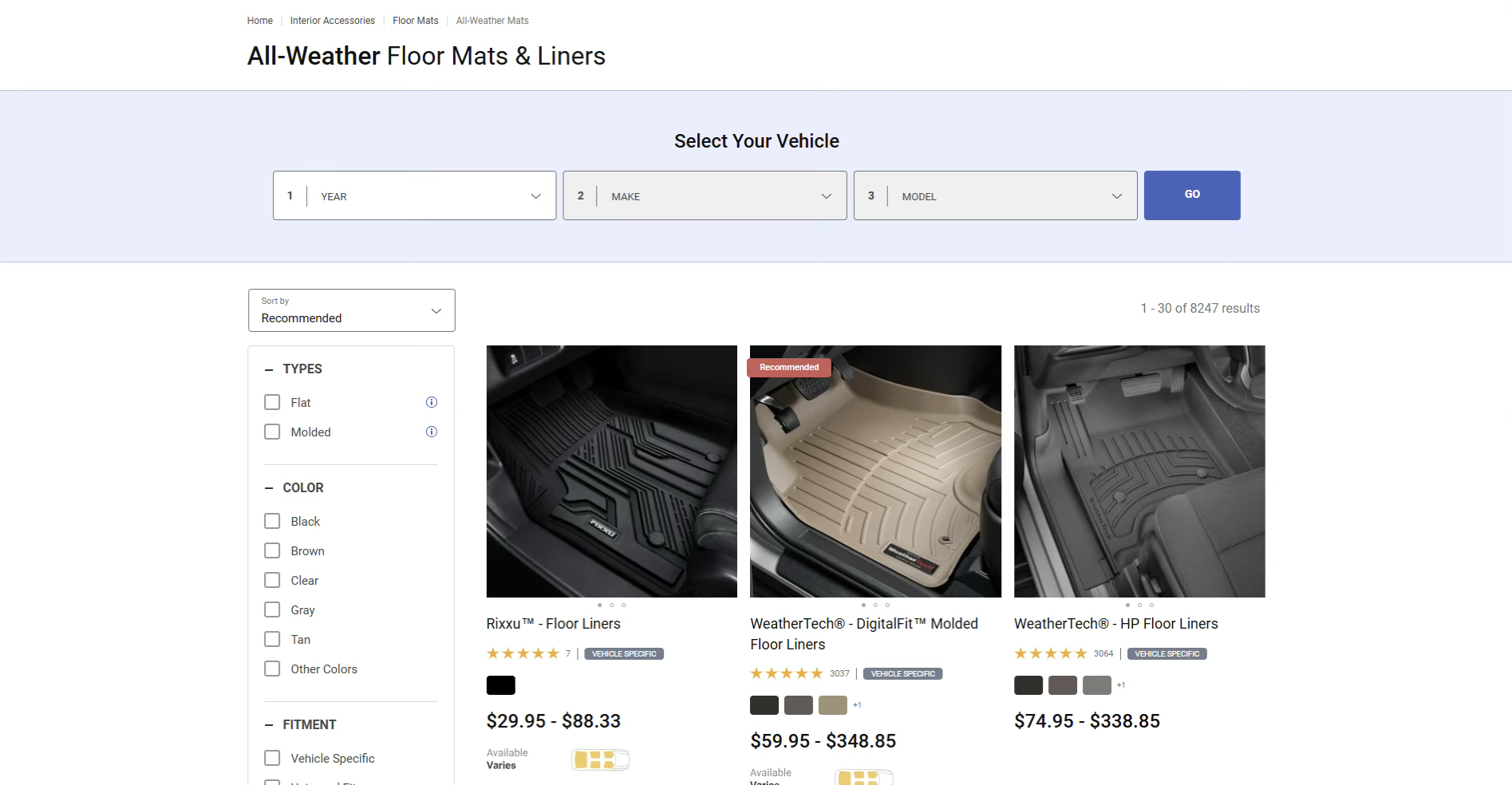Enable the Molded type filter
The height and width of the screenshot is (785, 1512).
tap(272, 432)
